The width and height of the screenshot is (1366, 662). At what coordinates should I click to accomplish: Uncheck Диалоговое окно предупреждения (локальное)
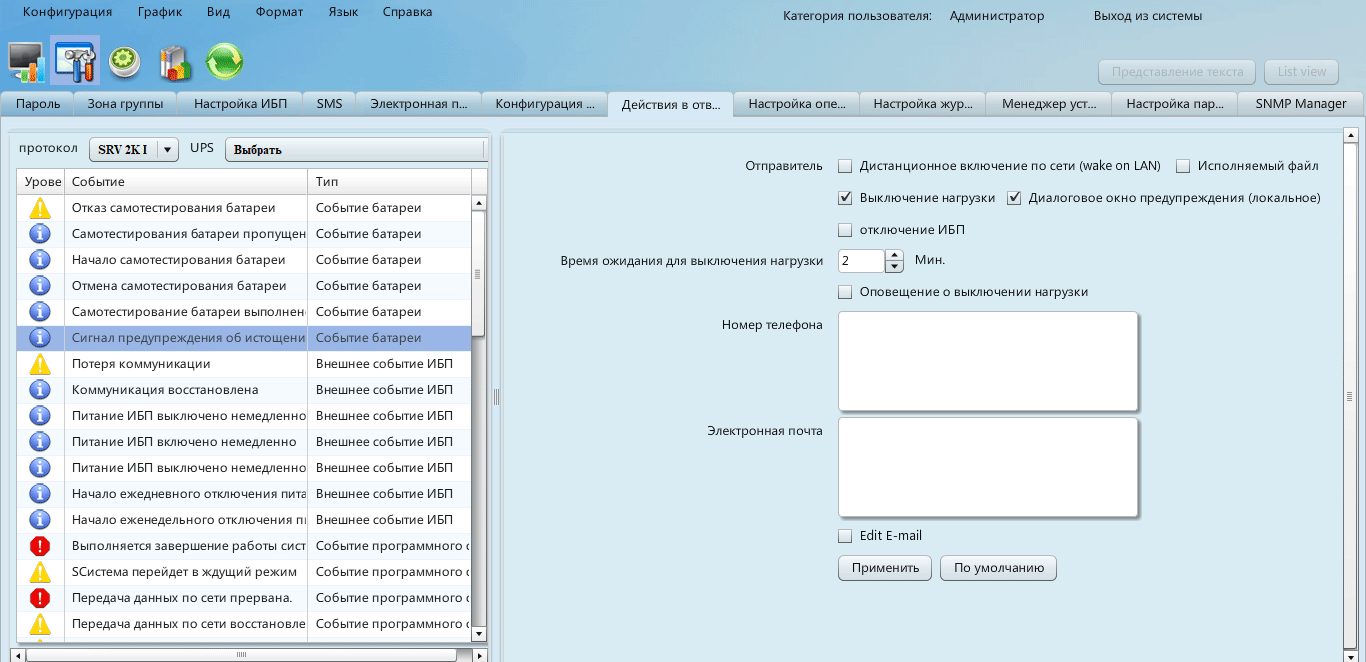coord(1014,198)
